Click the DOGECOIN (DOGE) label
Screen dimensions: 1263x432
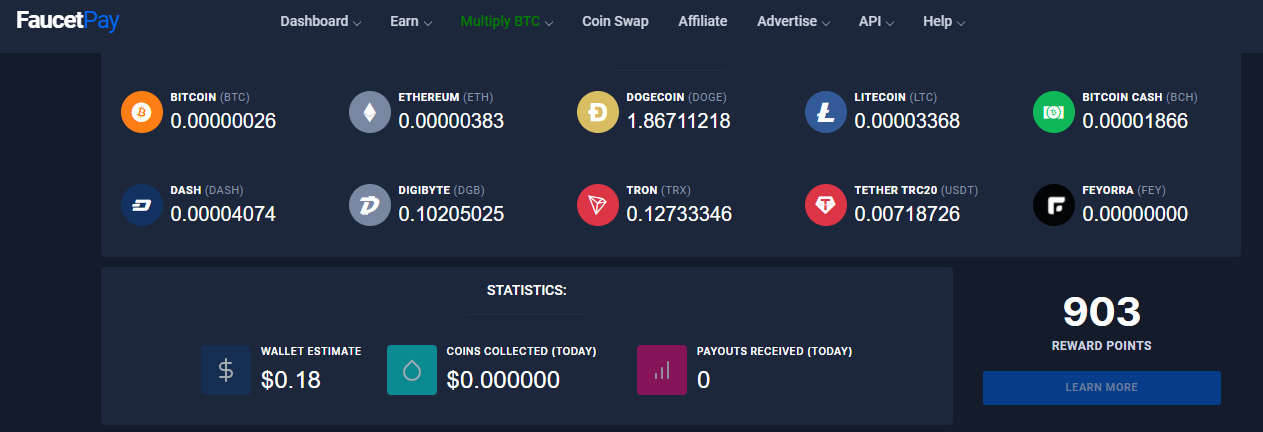pyautogui.click(x=676, y=98)
